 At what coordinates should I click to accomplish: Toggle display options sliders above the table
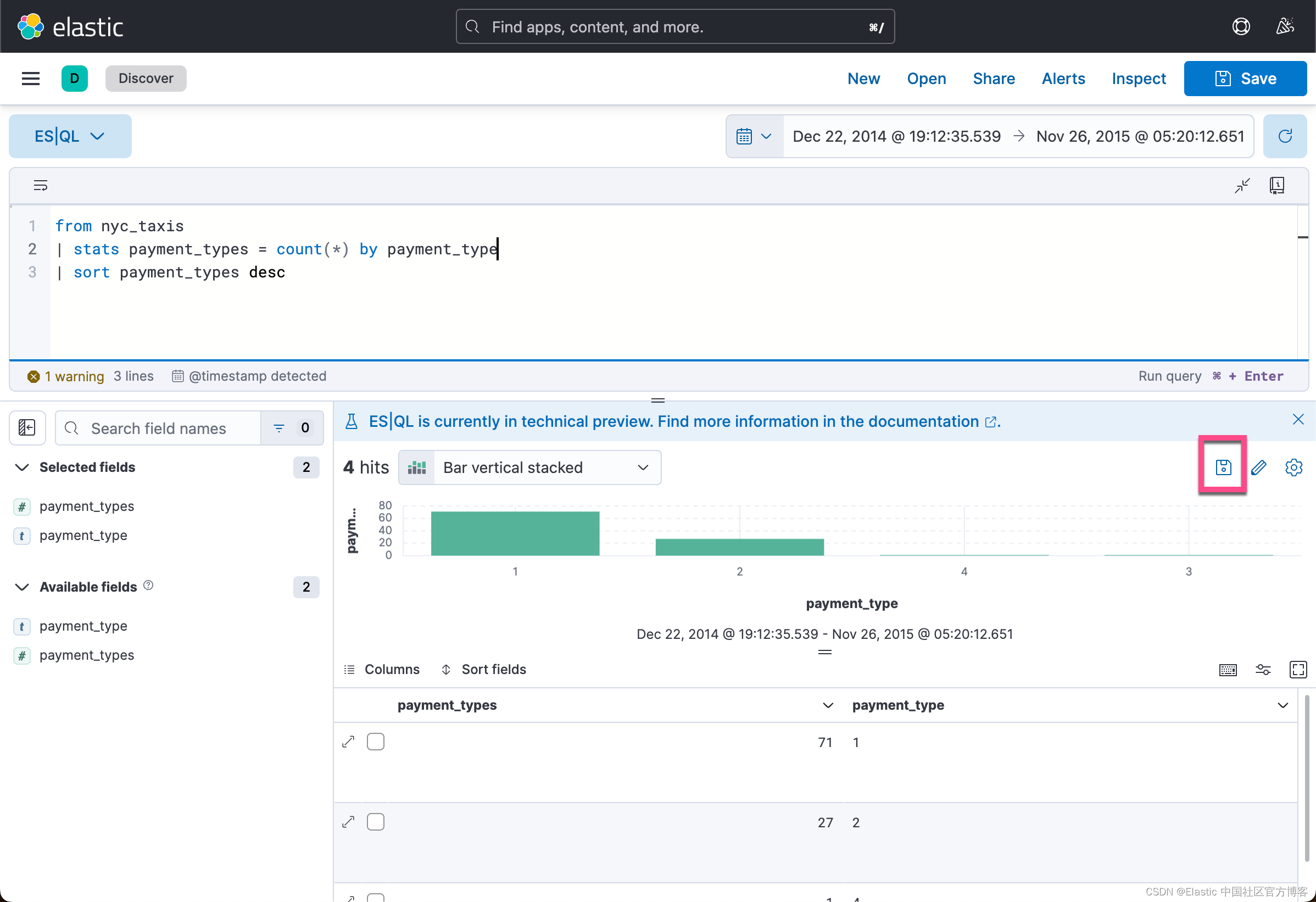[1263, 669]
